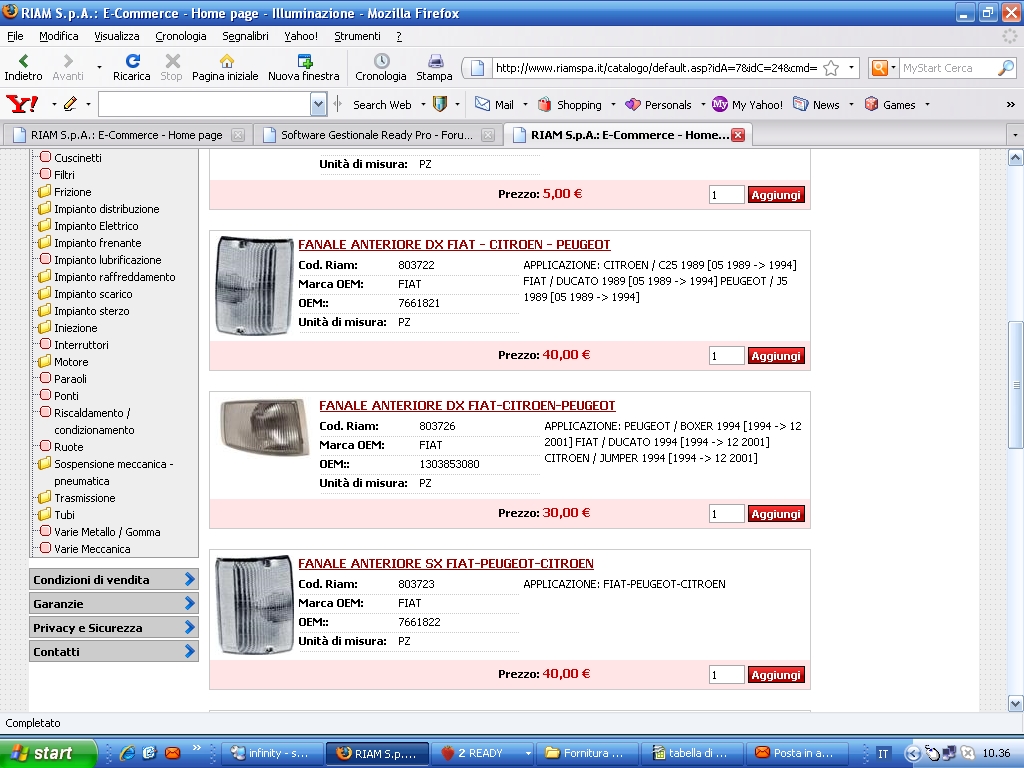Click the quantity field for item 803723
Image resolution: width=1024 pixels, height=768 pixels.
pyautogui.click(x=727, y=675)
